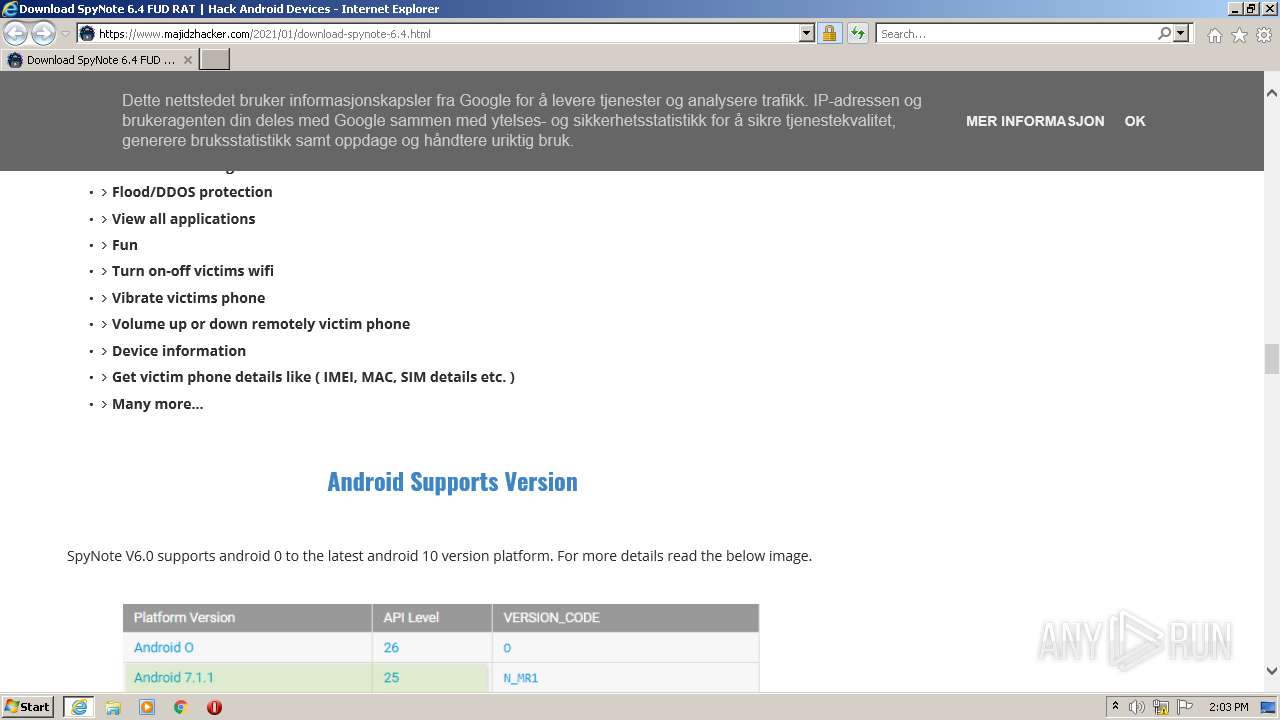Click Internet Explorer taskbar icon
Image resolution: width=1280 pixels, height=720 pixels.
coord(79,707)
